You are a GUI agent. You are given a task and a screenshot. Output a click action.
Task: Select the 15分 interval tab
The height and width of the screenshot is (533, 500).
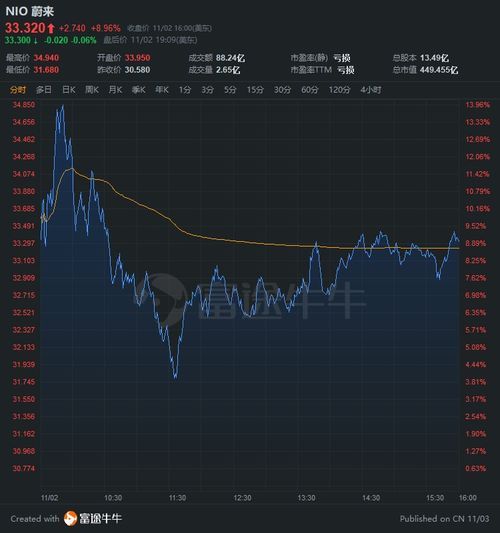coord(255,90)
